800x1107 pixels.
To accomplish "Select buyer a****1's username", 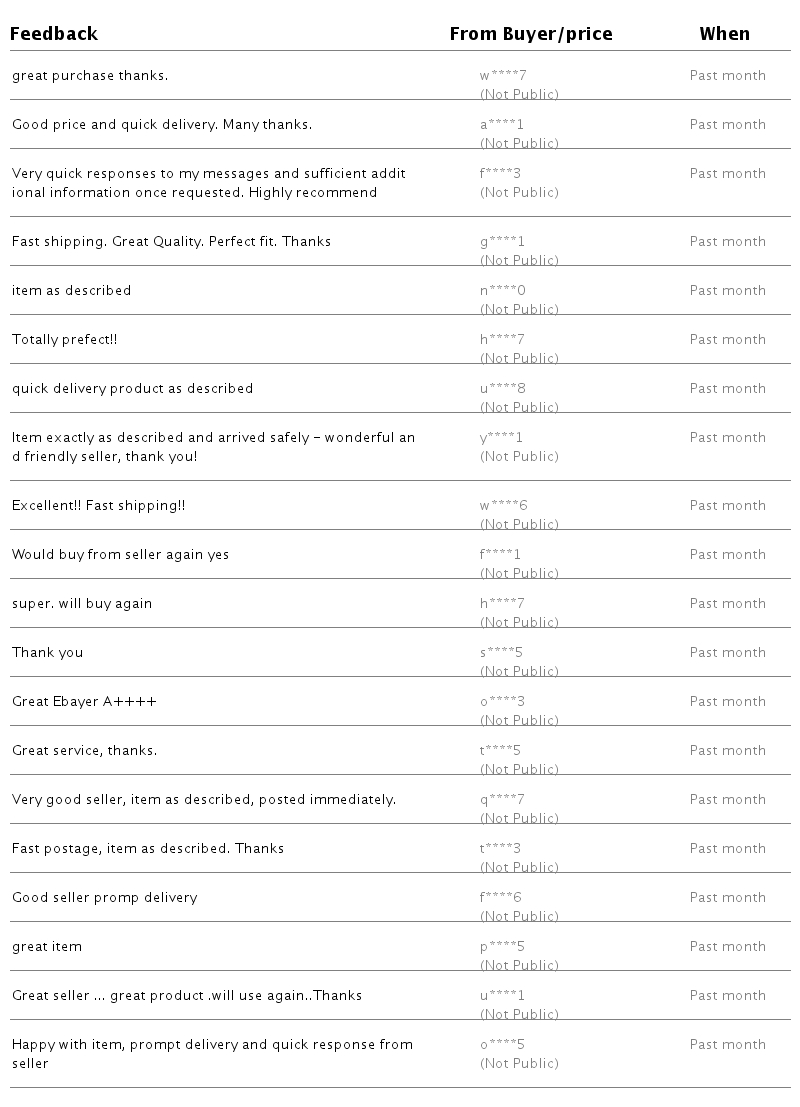I will coord(502,124).
